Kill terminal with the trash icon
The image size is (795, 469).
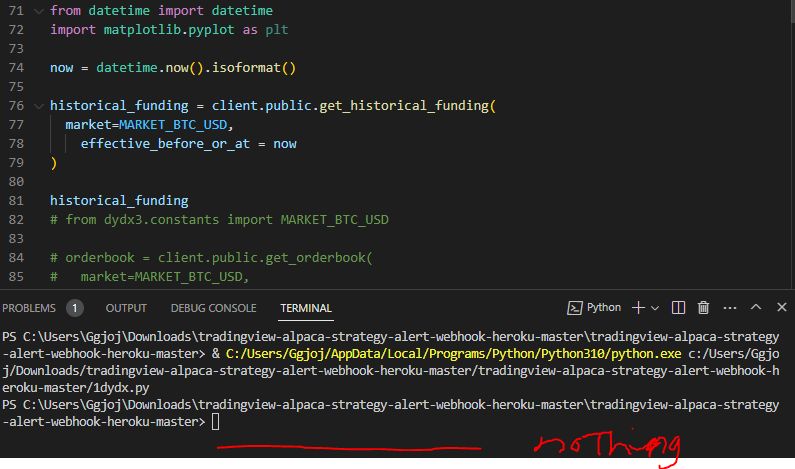pos(703,308)
